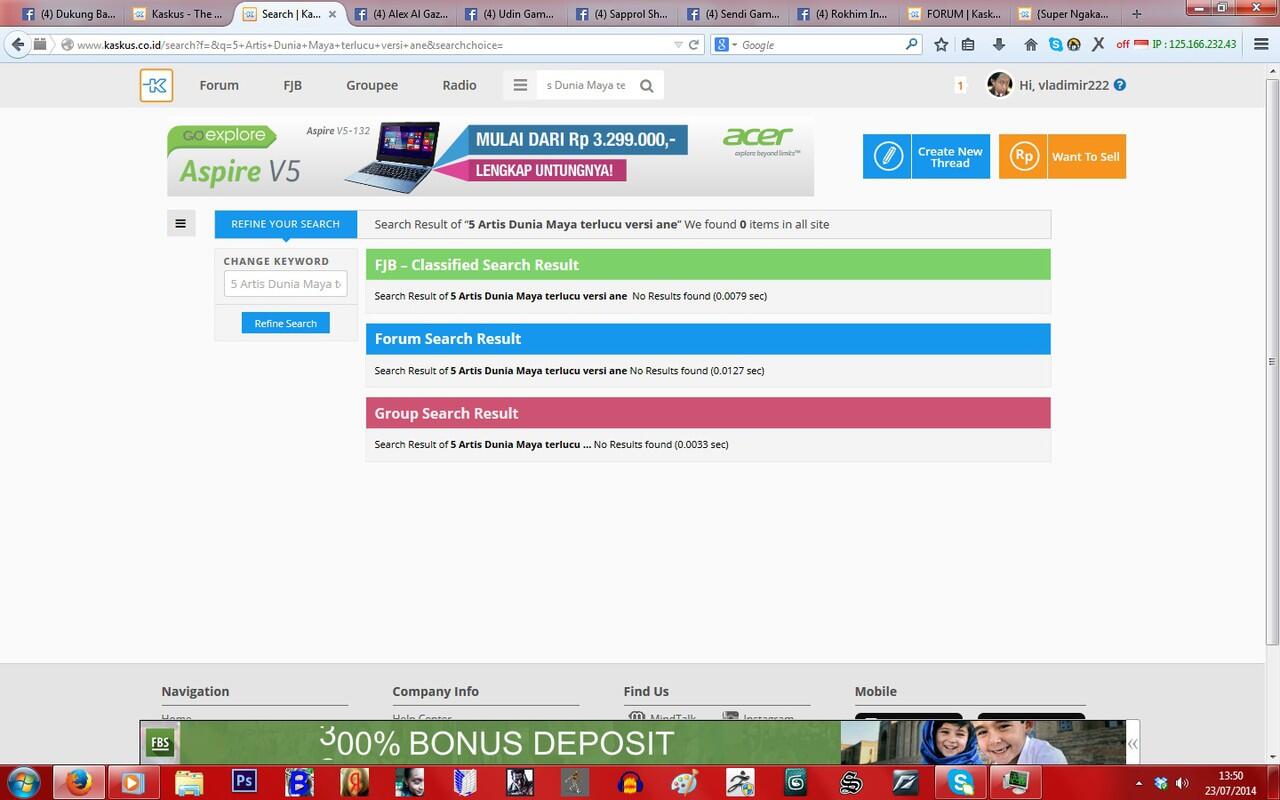Screen dimensions: 1280x800
Task: Switch to the Sapprol Sh... tab
Action: pos(622,14)
